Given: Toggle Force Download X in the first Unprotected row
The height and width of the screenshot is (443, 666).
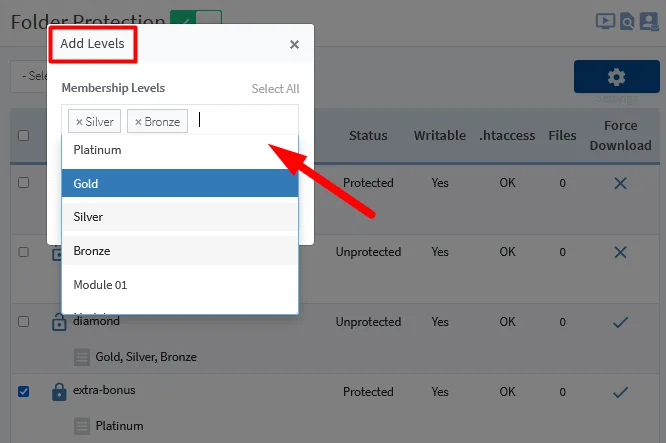Looking at the screenshot, I should [x=620, y=252].
